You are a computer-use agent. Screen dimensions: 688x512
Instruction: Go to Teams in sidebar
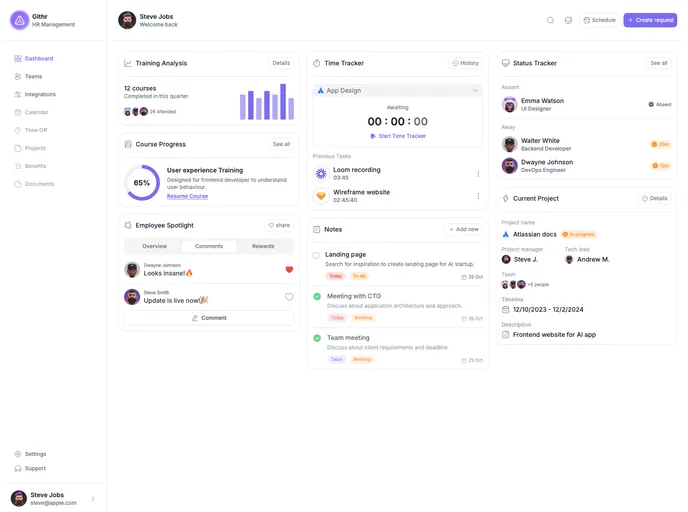[29, 76]
